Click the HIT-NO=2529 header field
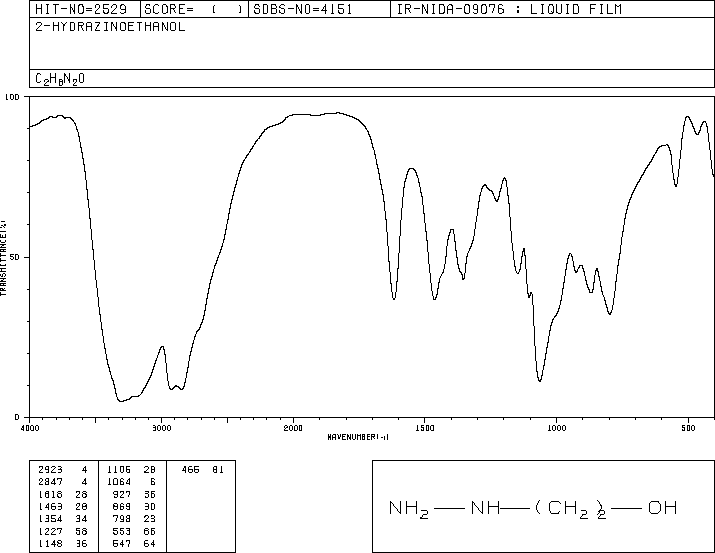 click(85, 9)
